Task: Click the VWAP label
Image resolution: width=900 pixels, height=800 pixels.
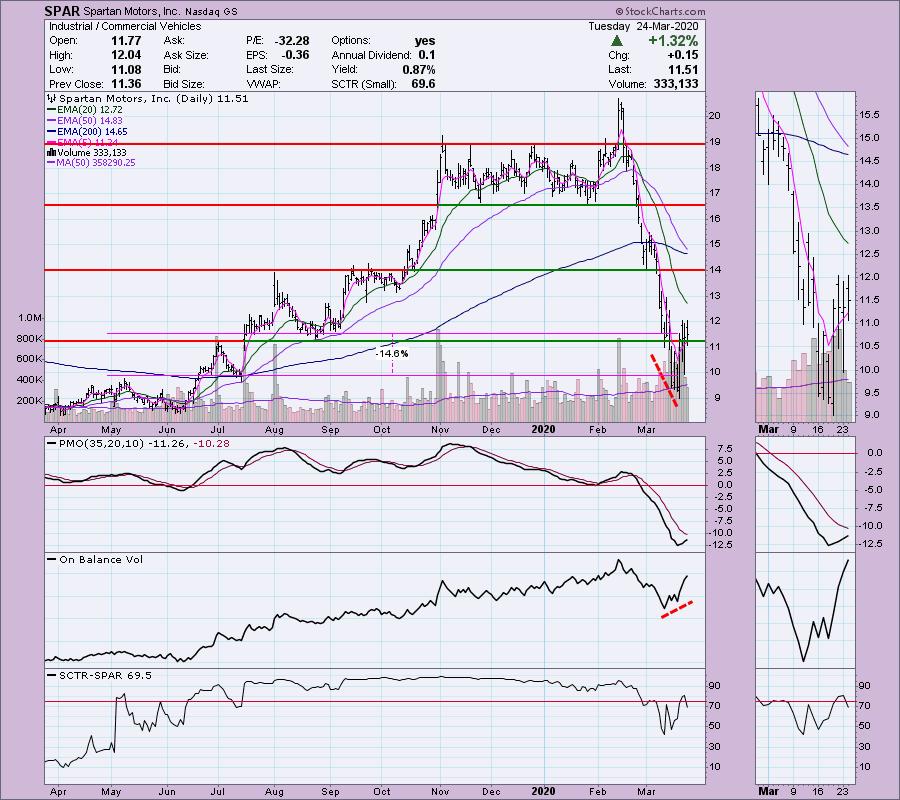Action: point(261,84)
